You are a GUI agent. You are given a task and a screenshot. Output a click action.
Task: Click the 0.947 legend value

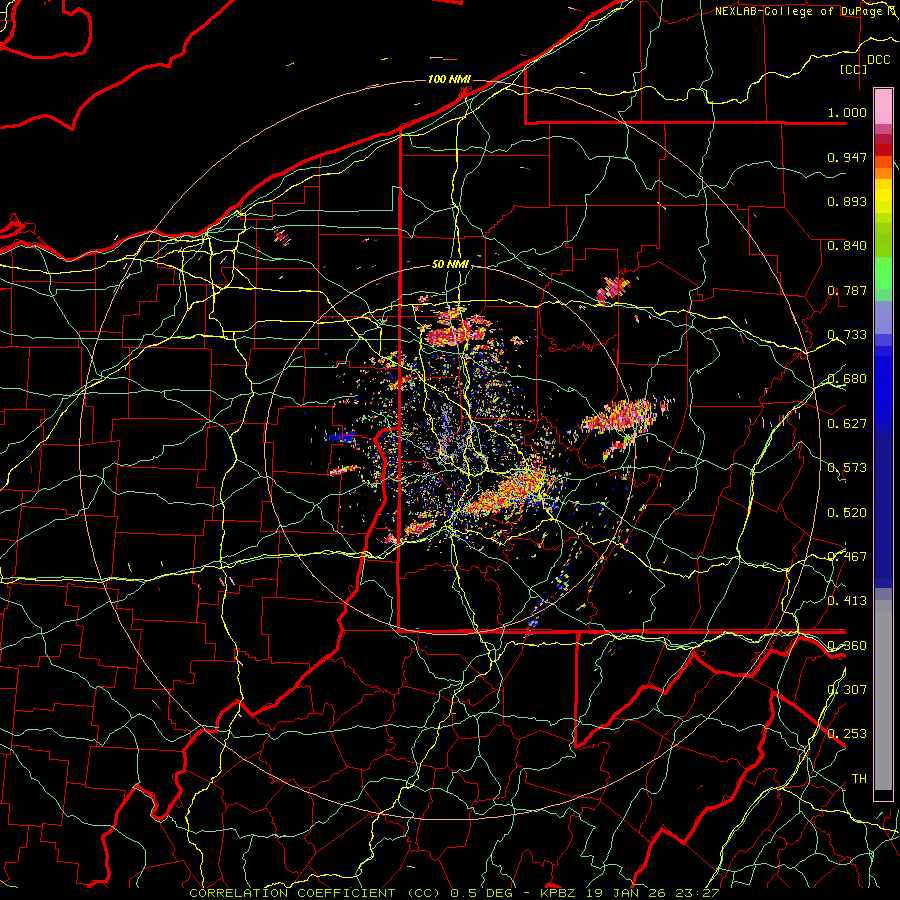click(x=847, y=157)
